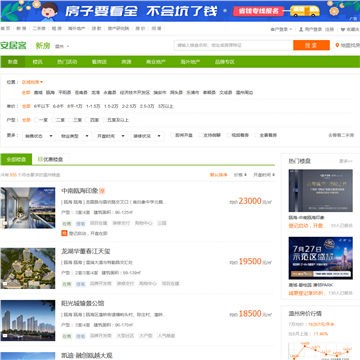Click the orange 搜索 button
The image size is (360, 360).
tap(311, 45)
